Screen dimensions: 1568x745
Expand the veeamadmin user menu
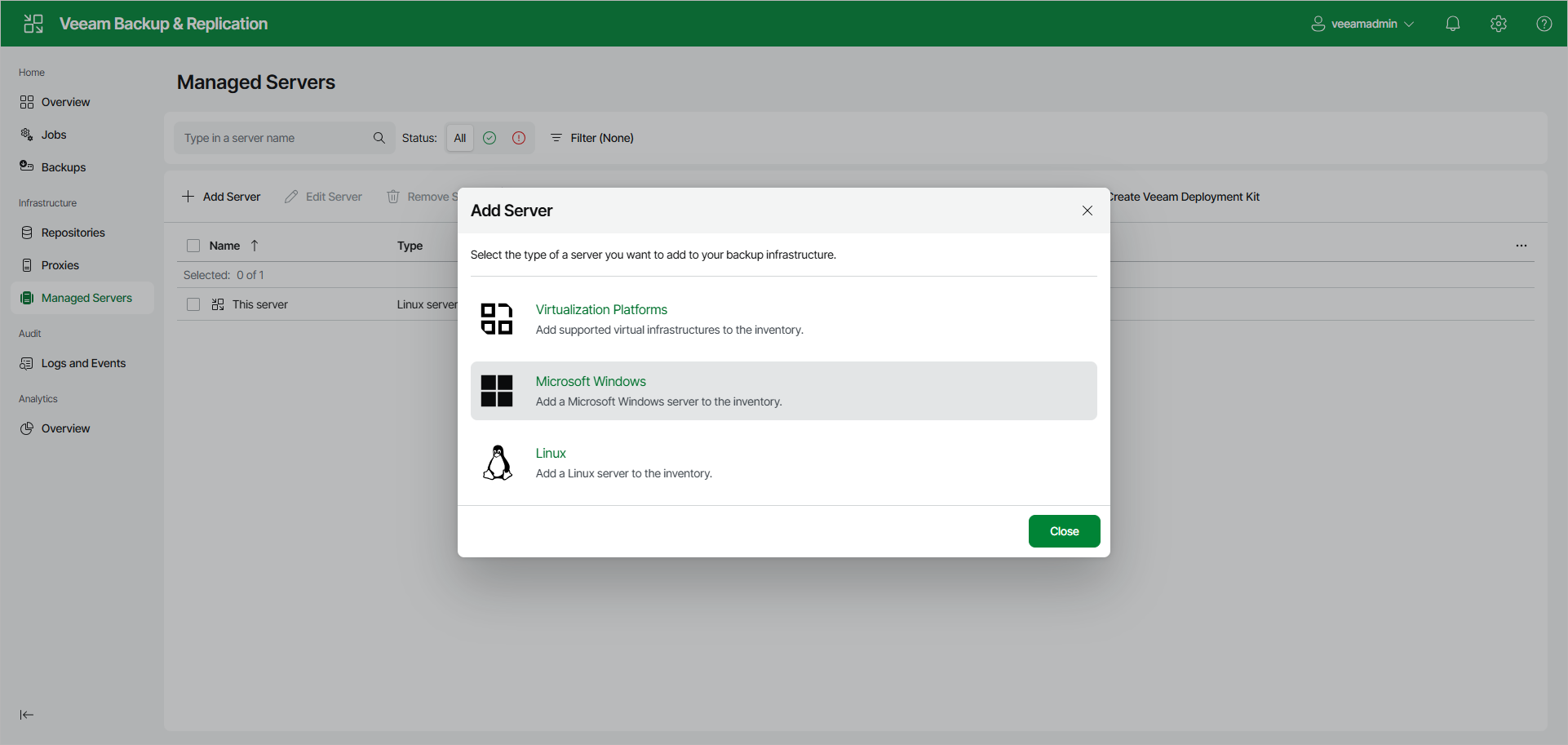(x=1362, y=24)
